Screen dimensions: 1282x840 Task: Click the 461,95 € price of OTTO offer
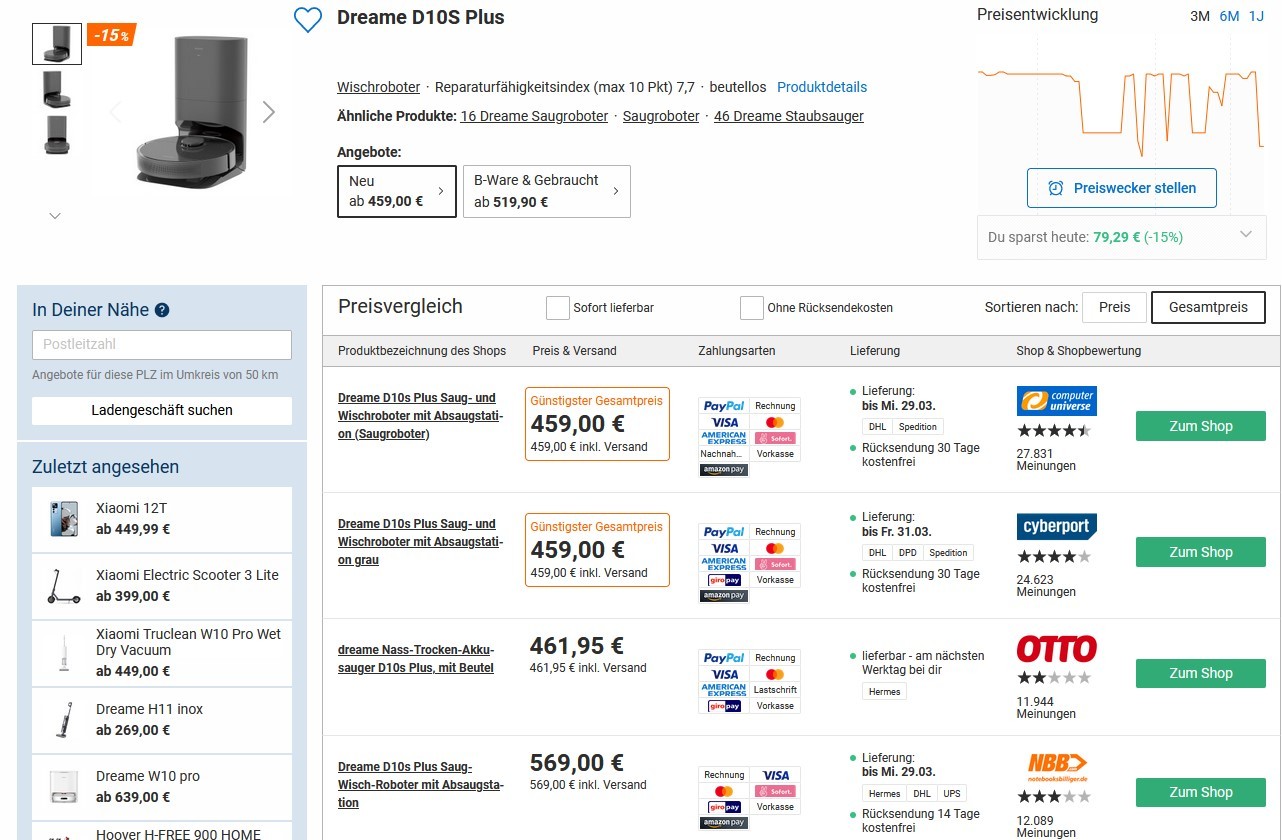pyautogui.click(x=577, y=645)
